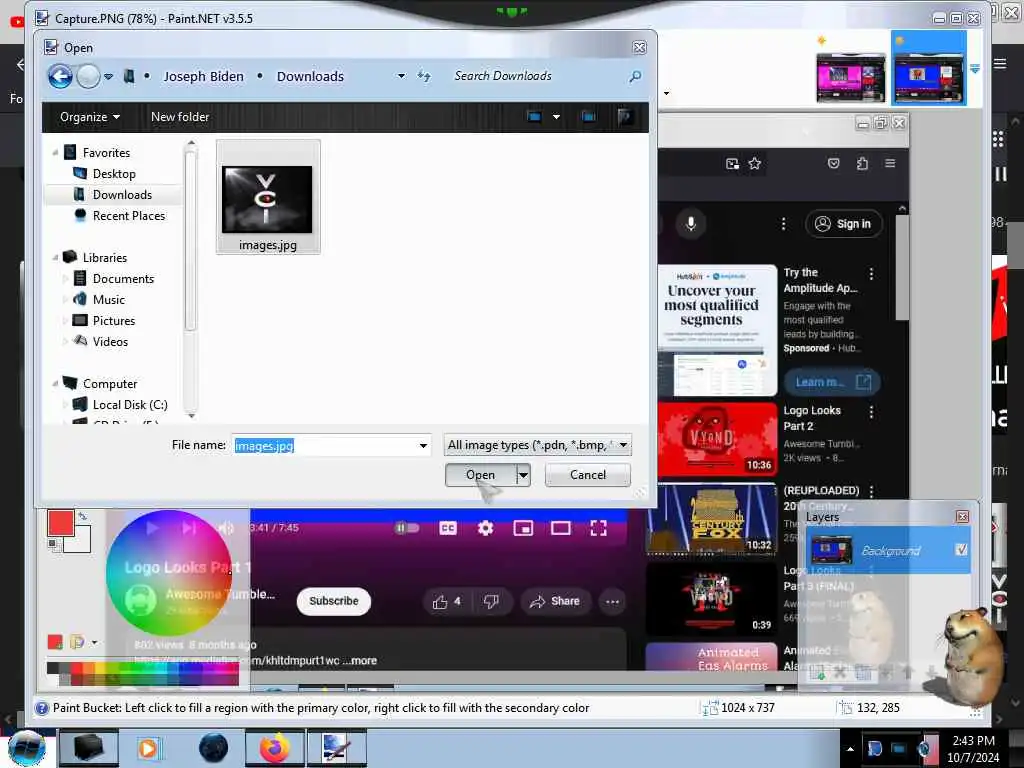Image resolution: width=1024 pixels, height=768 pixels.
Task: Click the Joseph Biden breadcrumb
Action: [x=203, y=76]
